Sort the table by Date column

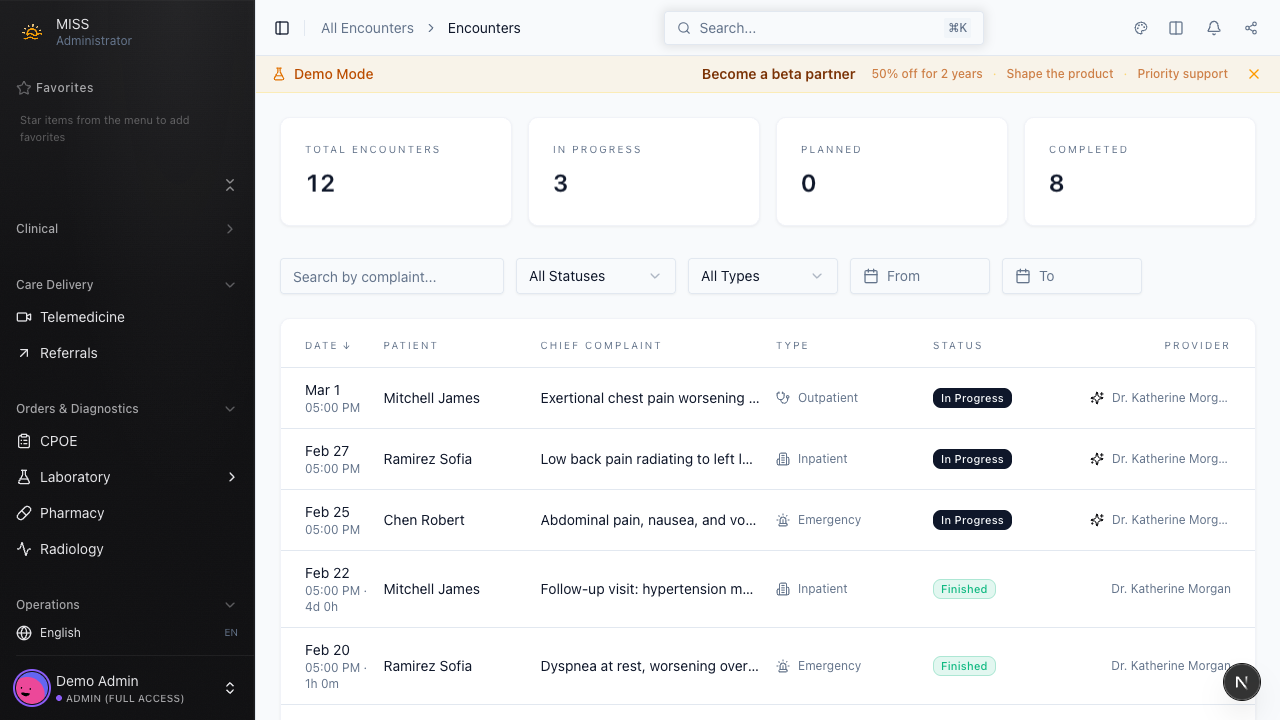tap(327, 345)
